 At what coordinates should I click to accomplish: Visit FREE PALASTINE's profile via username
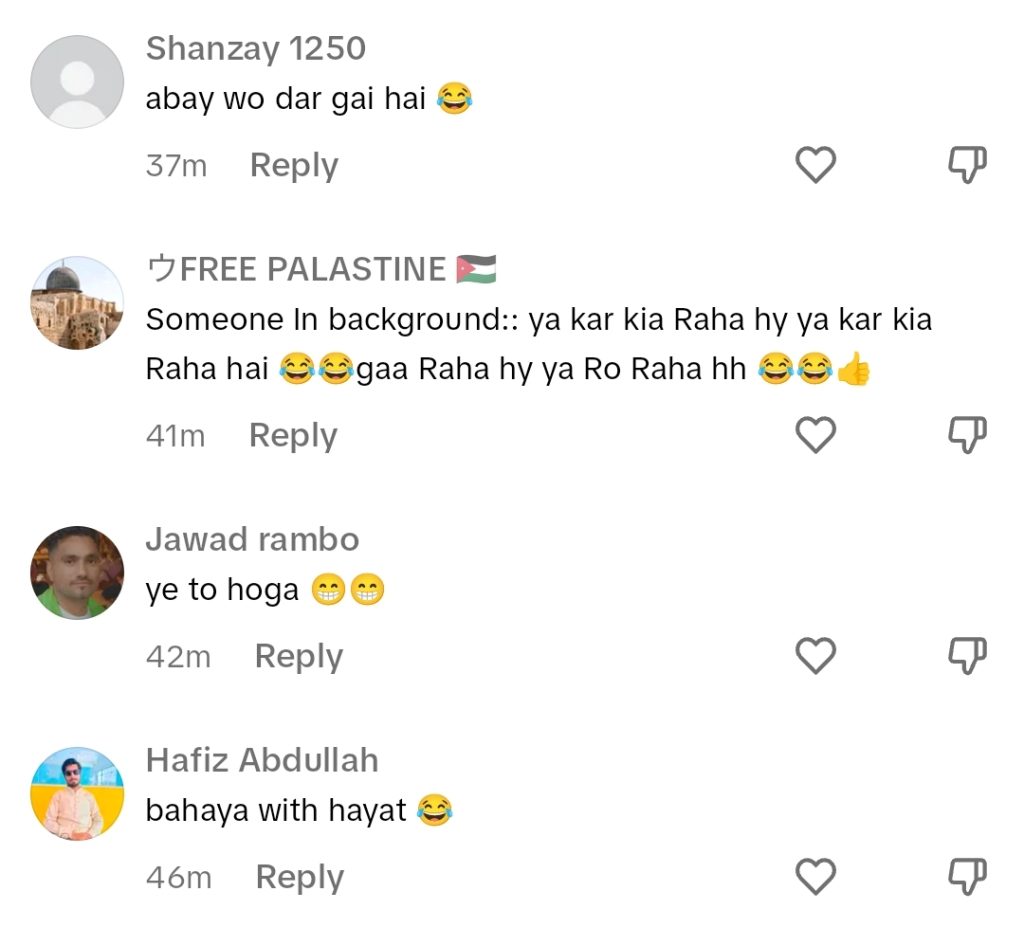[312, 269]
